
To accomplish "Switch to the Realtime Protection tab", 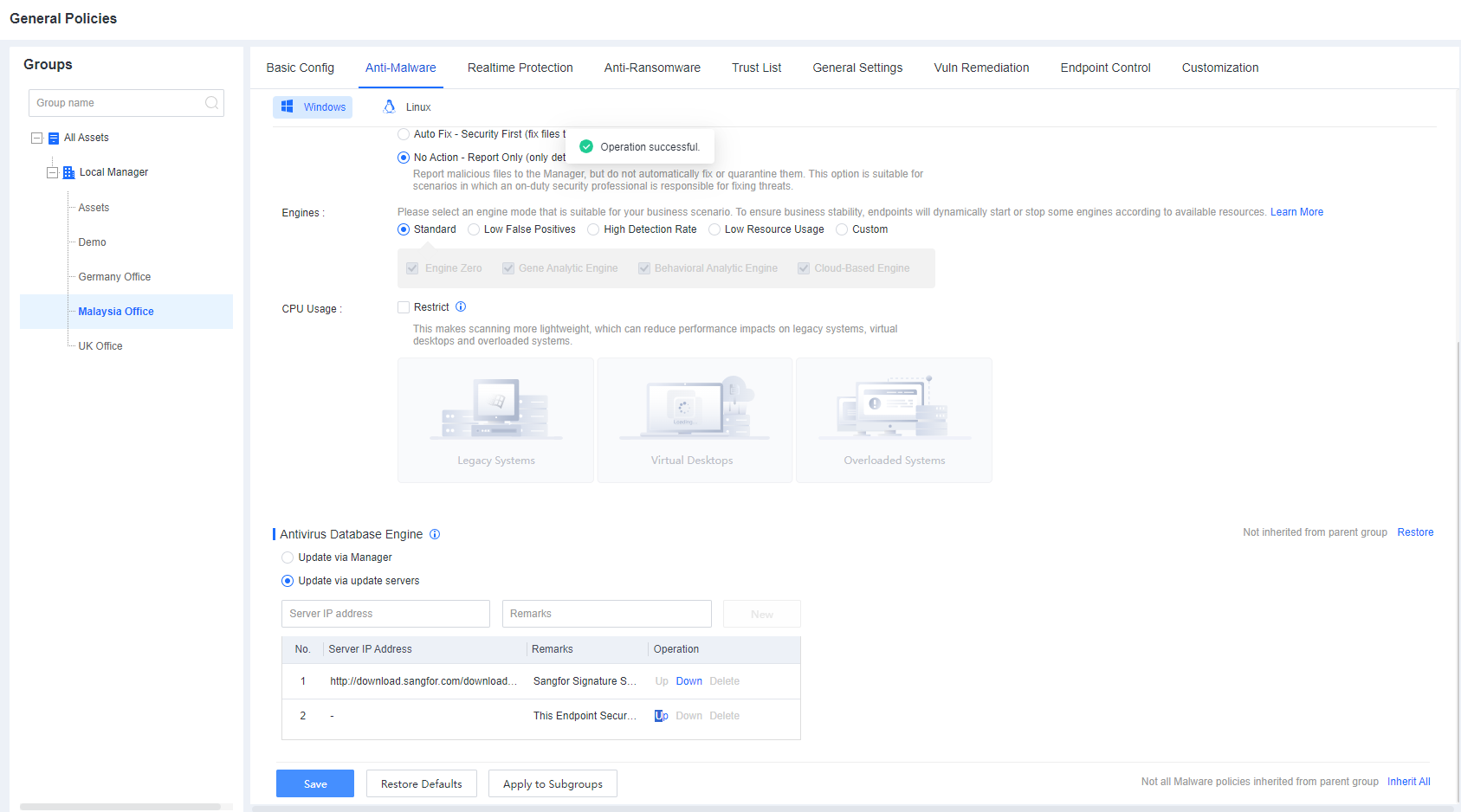I will [520, 68].
